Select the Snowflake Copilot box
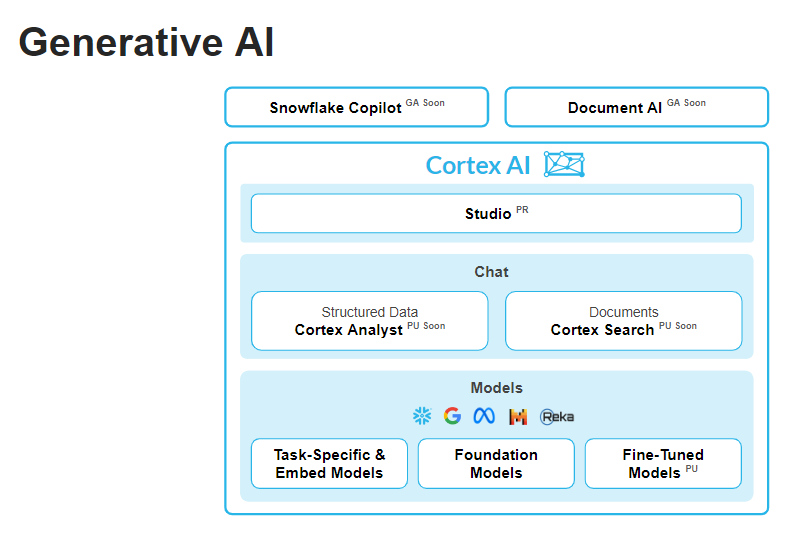The height and width of the screenshot is (540, 791). 357,107
